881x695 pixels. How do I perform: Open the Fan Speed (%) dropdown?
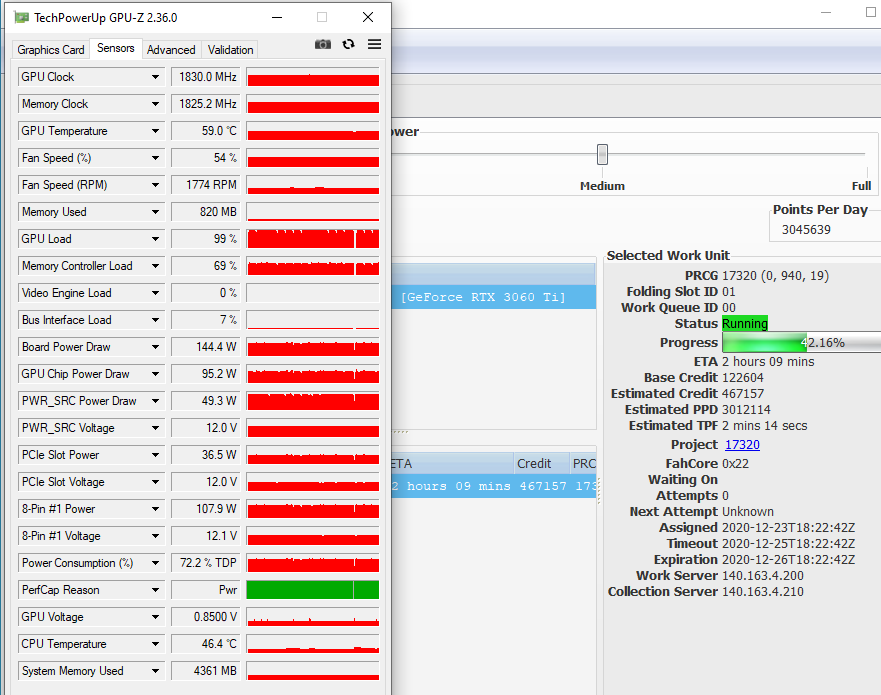click(156, 158)
